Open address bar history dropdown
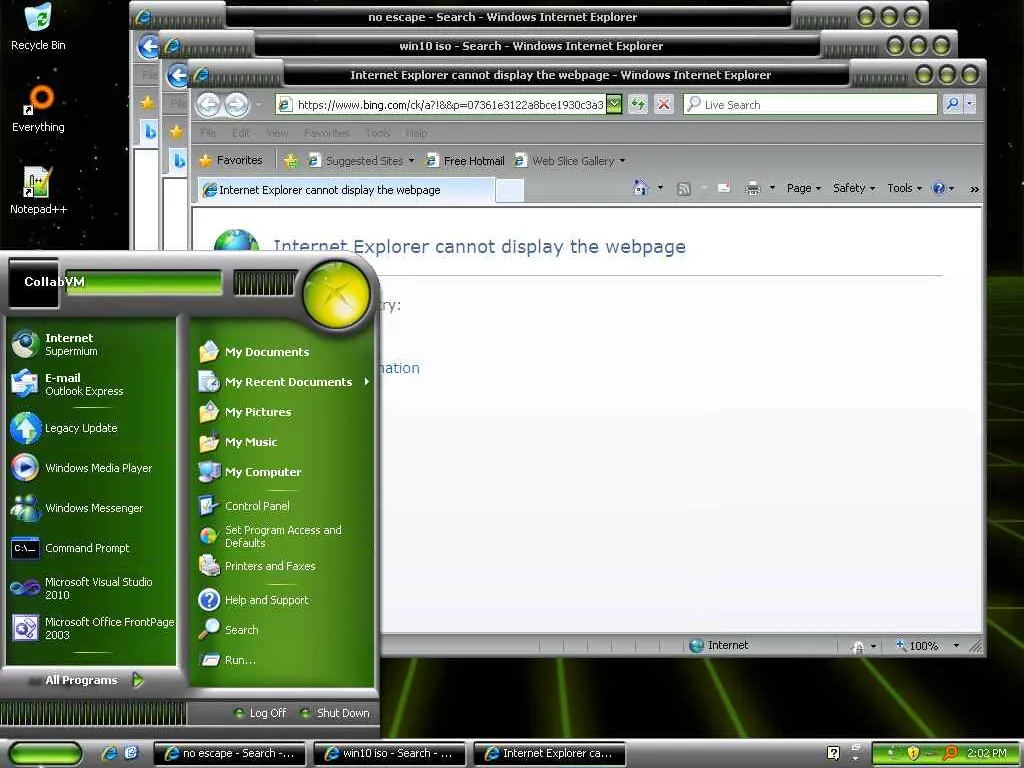Viewport: 1024px width, 768px height. click(x=614, y=104)
